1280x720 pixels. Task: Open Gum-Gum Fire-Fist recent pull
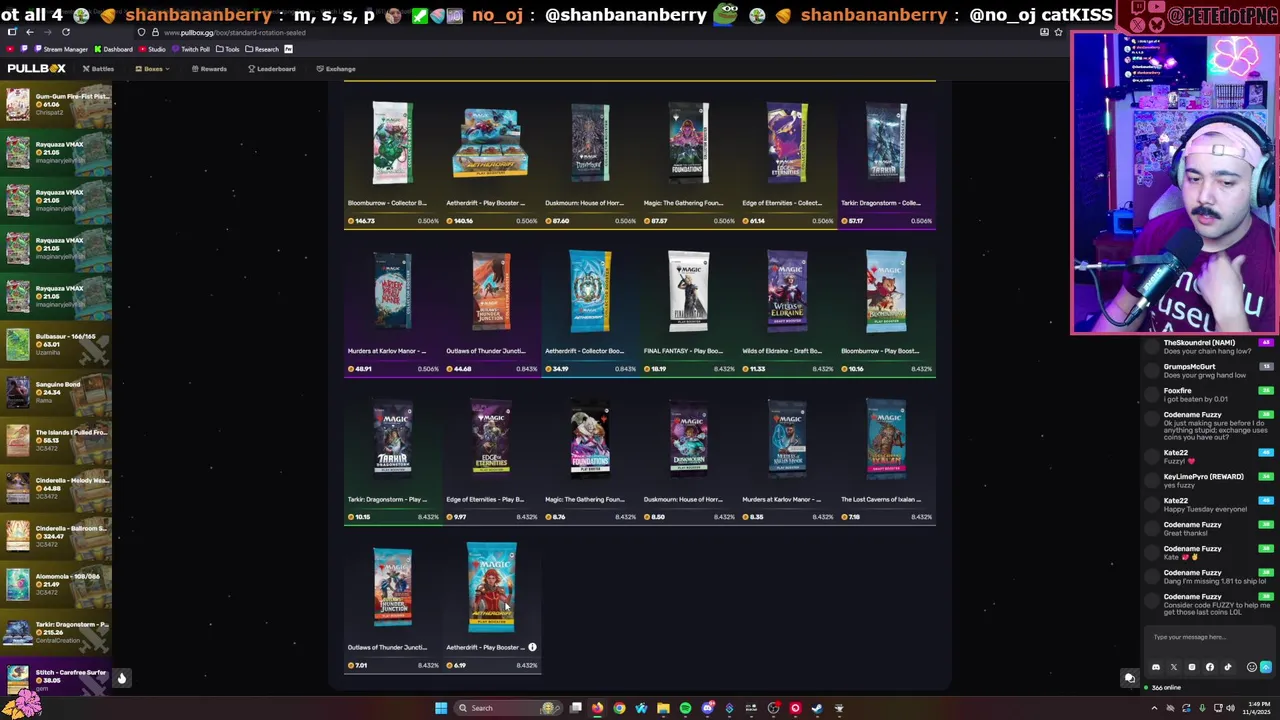(x=56, y=104)
